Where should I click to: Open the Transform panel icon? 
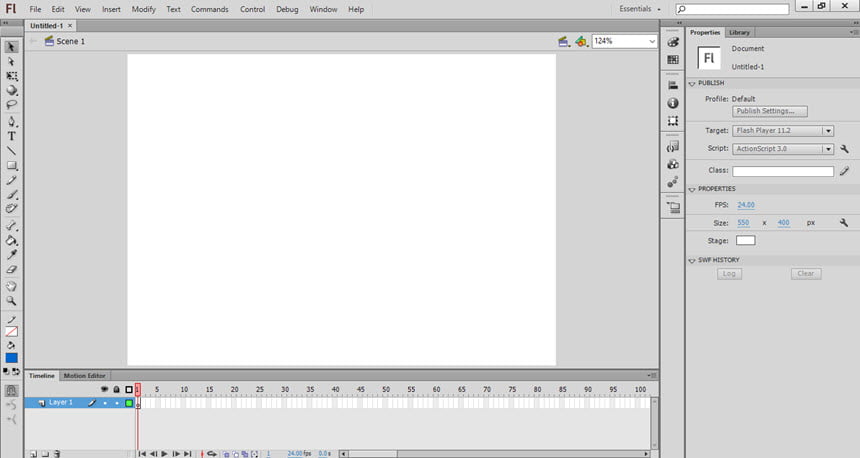point(673,121)
